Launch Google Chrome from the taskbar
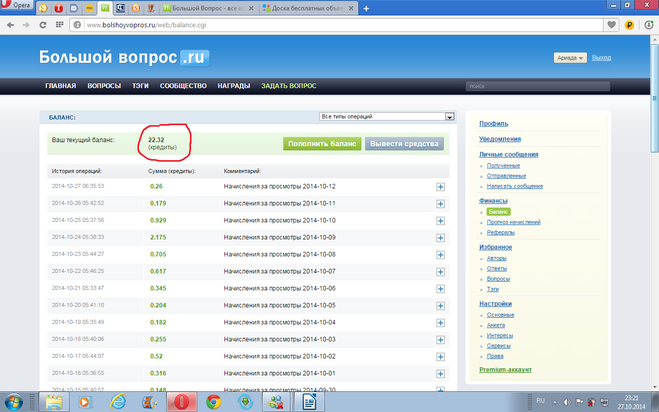Image resolution: width=659 pixels, height=412 pixels. point(214,402)
